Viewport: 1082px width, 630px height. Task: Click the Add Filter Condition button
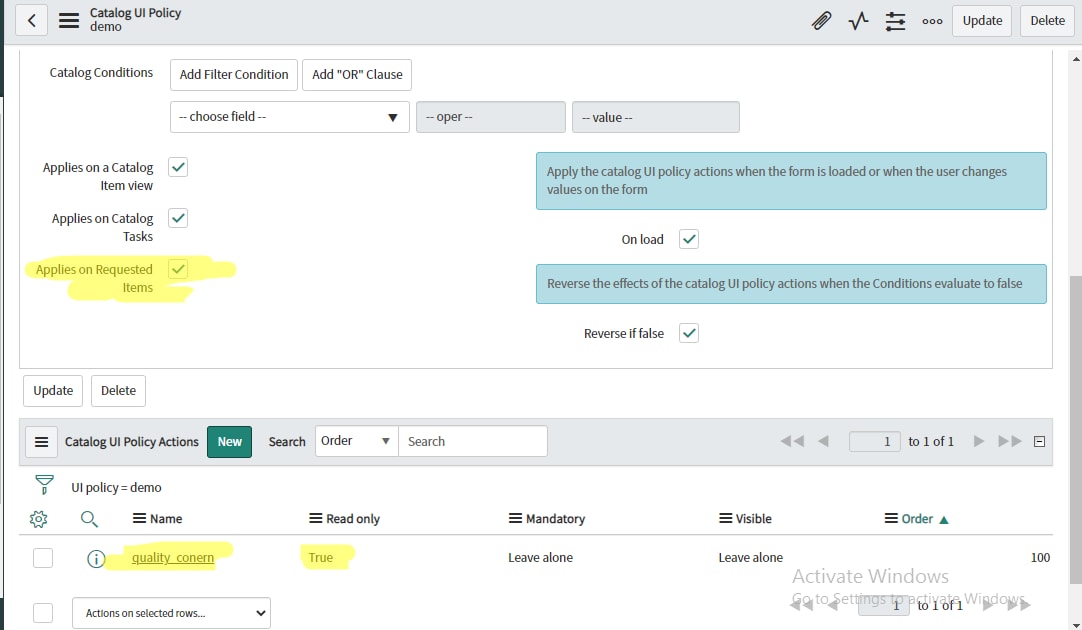pos(233,74)
